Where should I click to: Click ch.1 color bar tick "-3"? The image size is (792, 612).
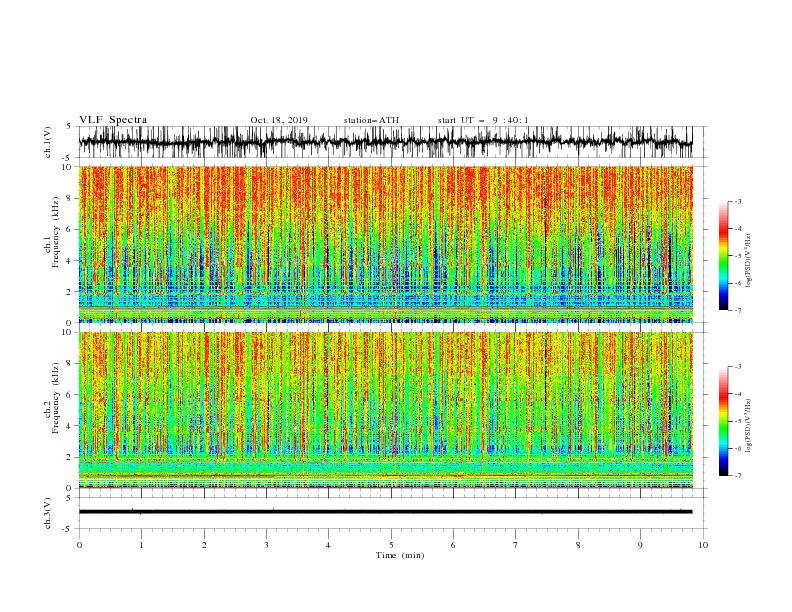(x=737, y=201)
